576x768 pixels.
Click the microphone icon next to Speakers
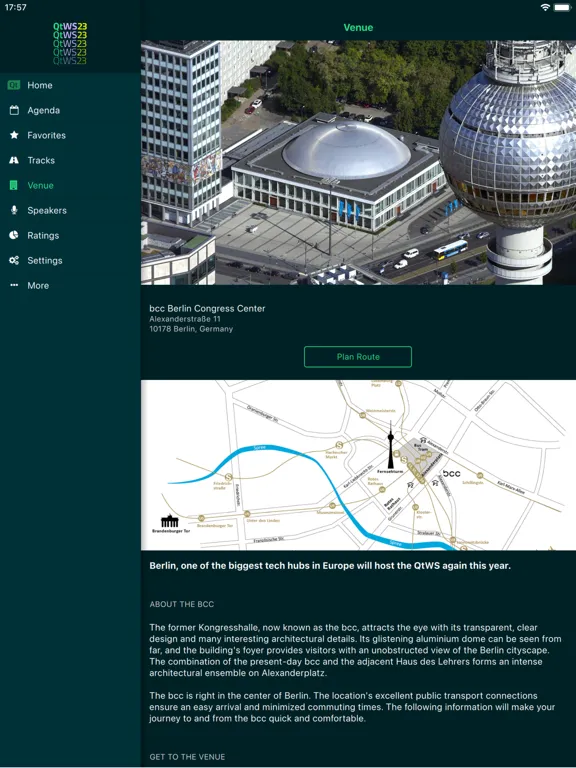coord(14,210)
